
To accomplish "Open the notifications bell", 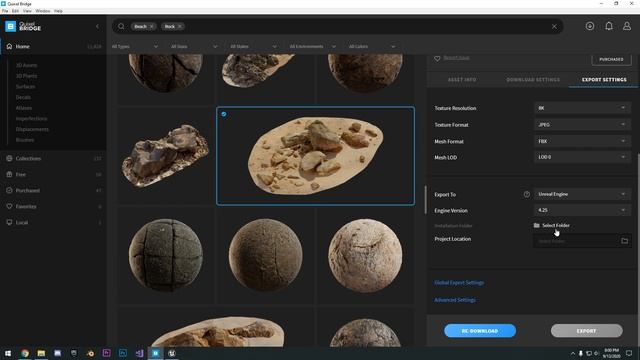I will pyautogui.click(x=609, y=26).
